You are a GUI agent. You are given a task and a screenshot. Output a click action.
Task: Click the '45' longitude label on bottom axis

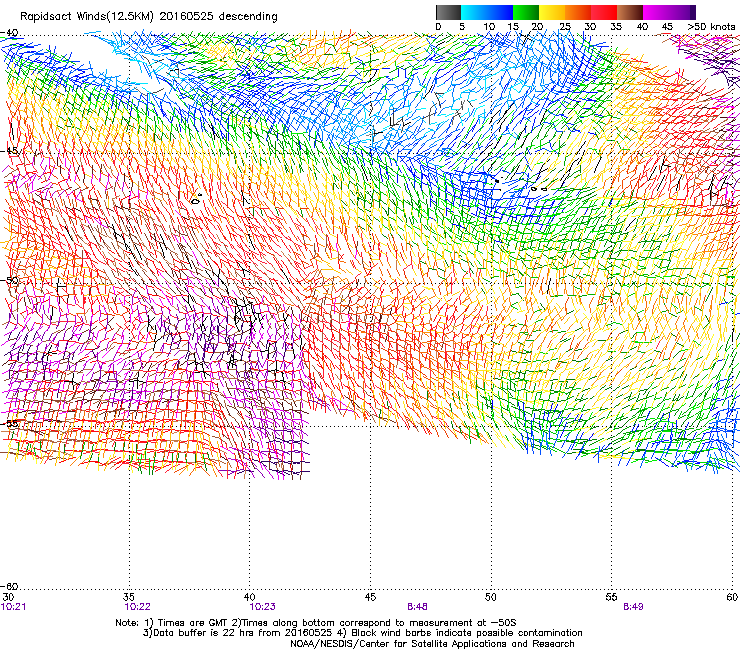(370, 597)
